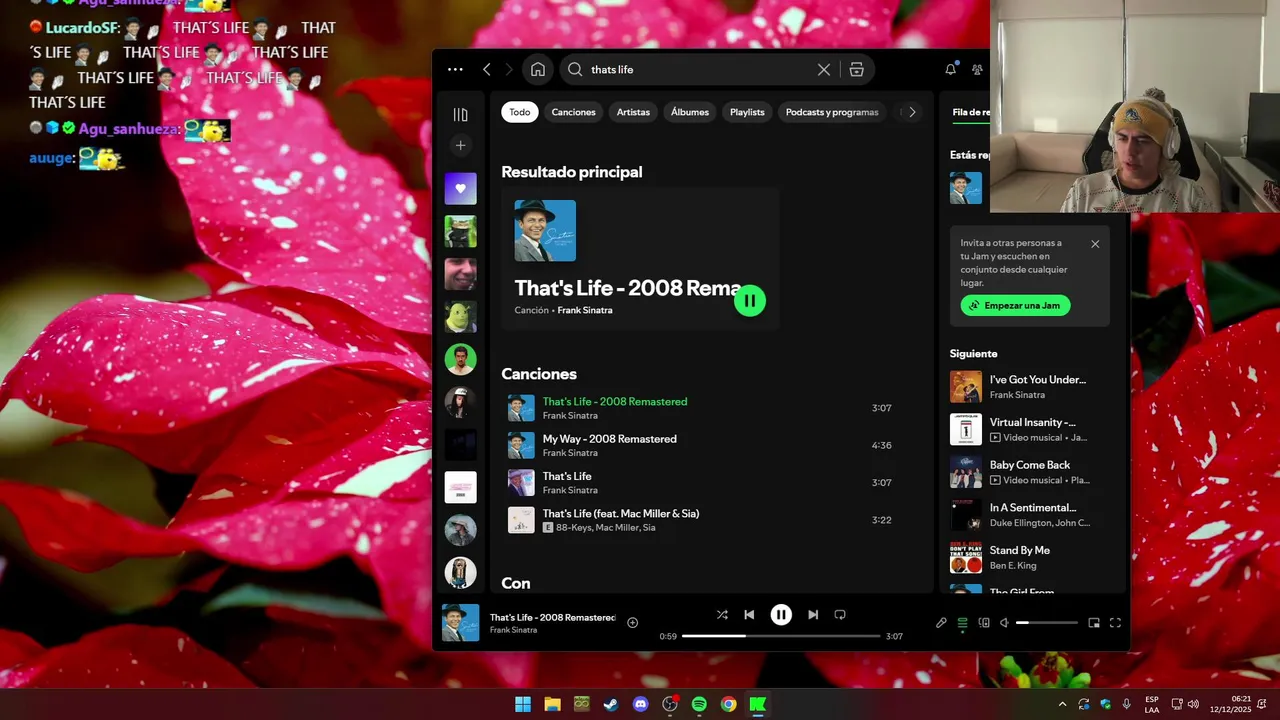1280x720 pixels.
Task: Adjust the Spotify volume slider
Action: pos(1047,623)
